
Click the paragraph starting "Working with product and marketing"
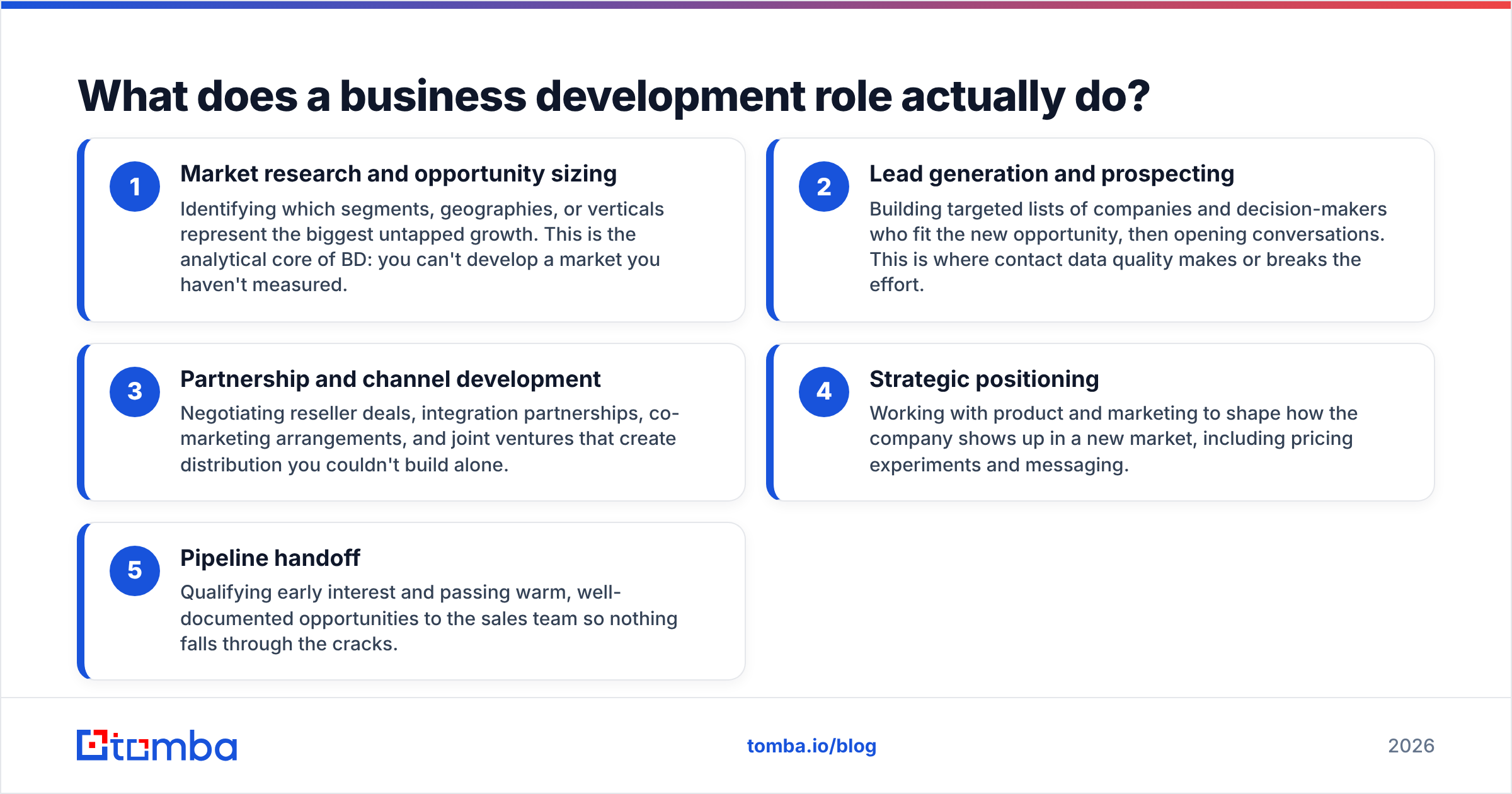click(x=1113, y=439)
